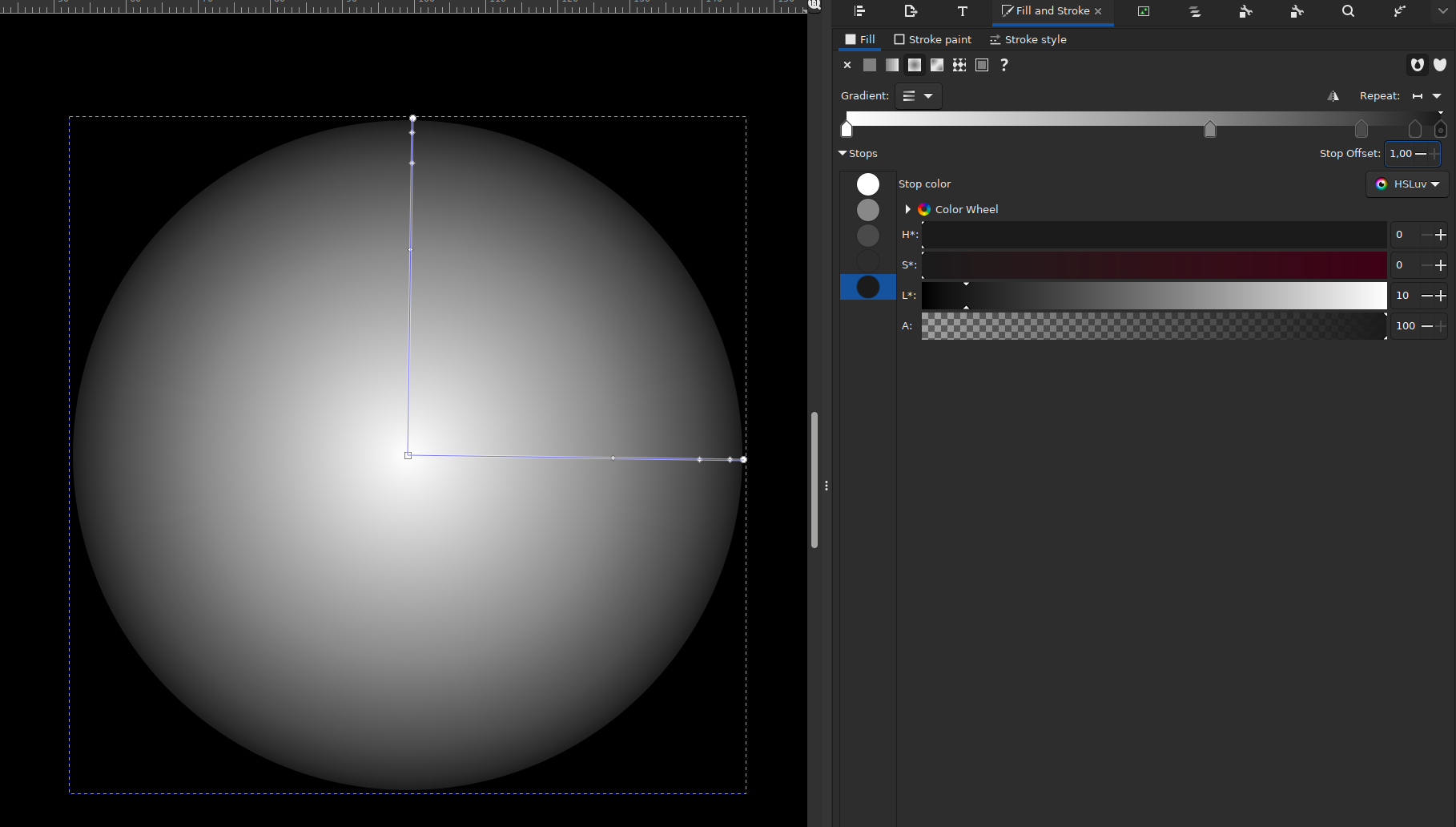Increase the L* value with plus button

(1441, 296)
